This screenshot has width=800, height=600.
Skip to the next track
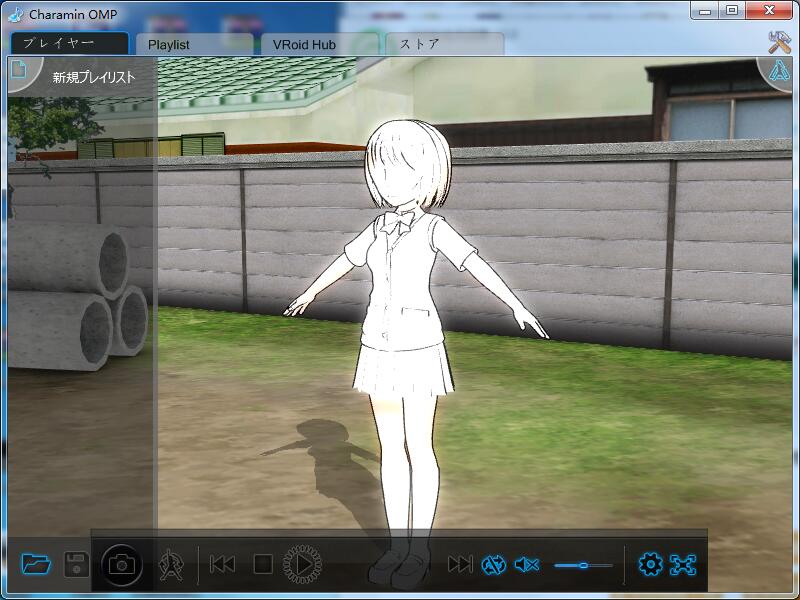(459, 565)
